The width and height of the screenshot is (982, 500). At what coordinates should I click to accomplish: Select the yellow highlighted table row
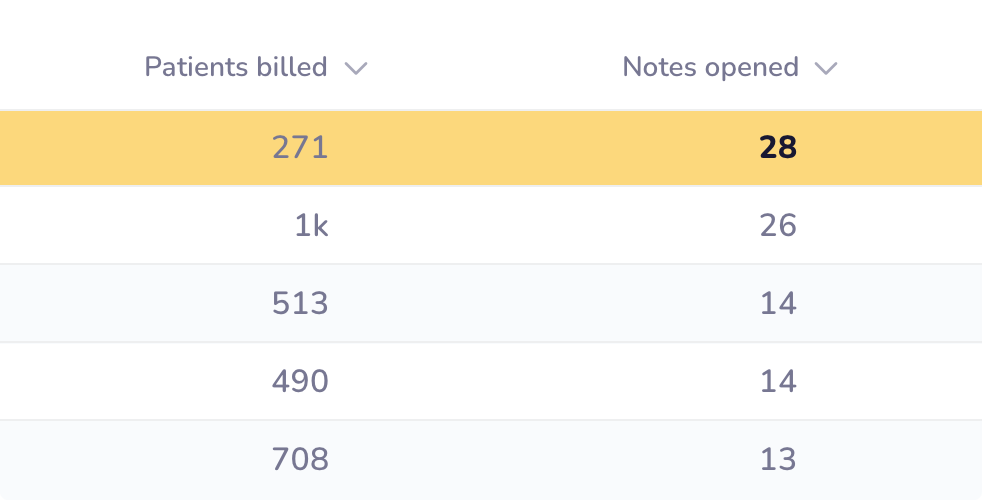[x=540, y=148]
